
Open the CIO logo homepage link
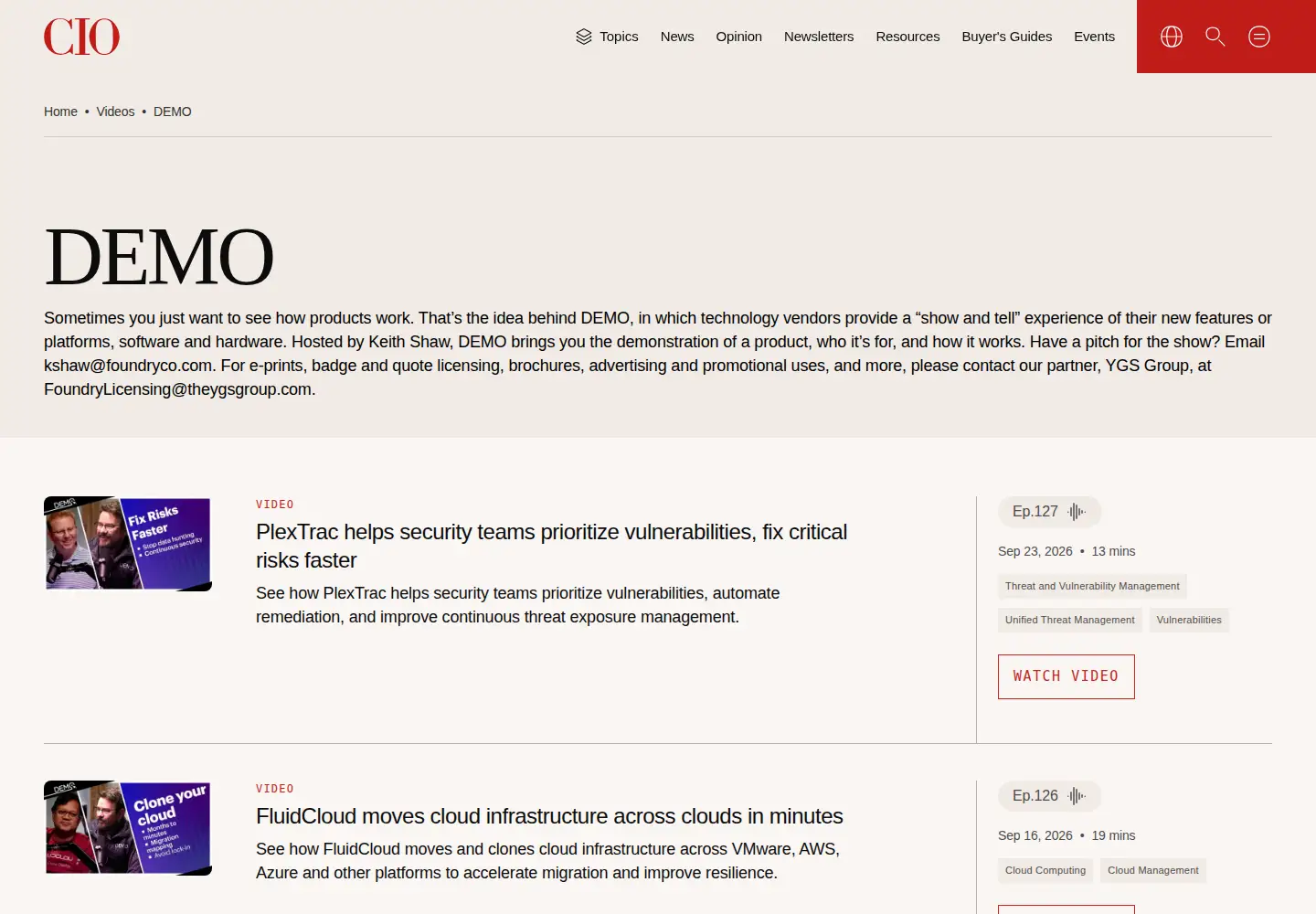pos(81,37)
